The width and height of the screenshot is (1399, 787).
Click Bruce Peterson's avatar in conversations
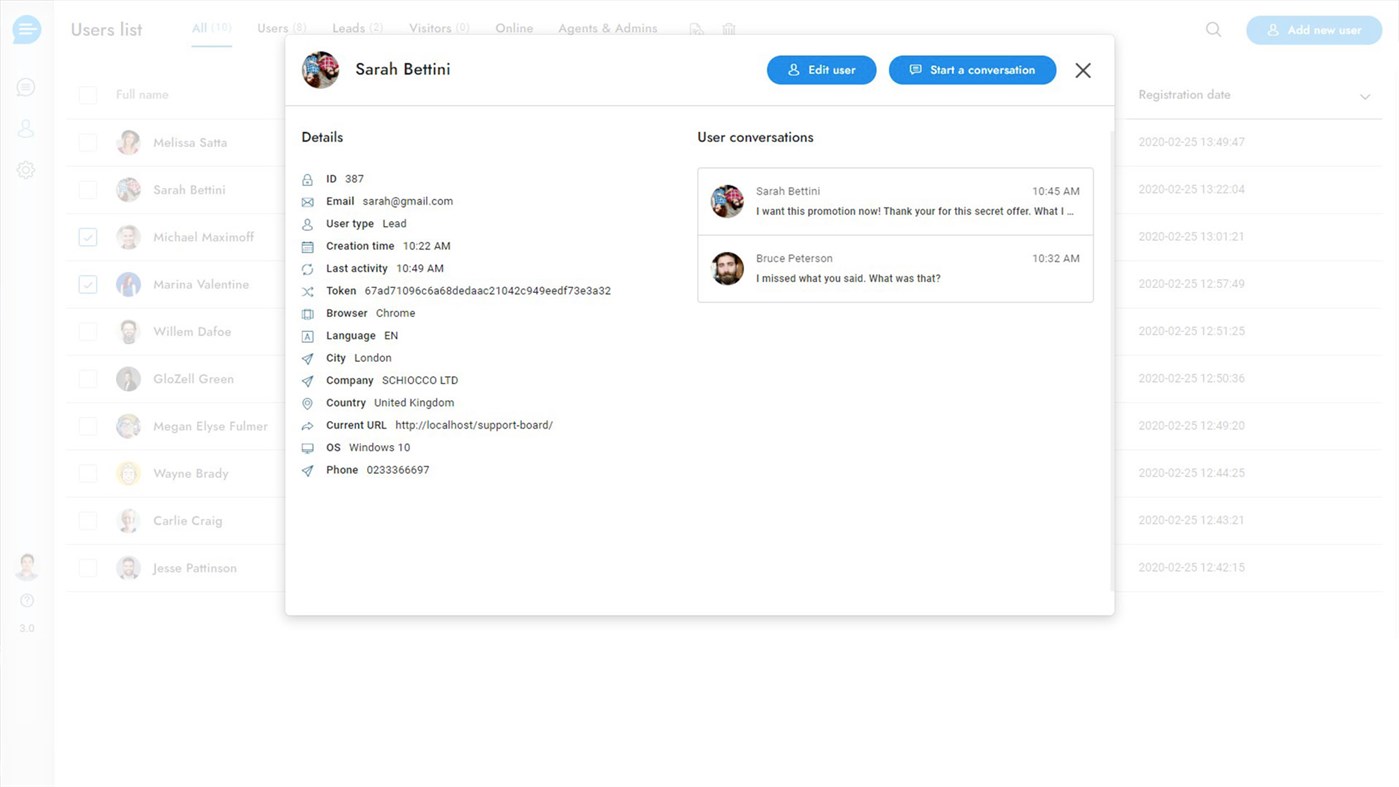tap(727, 268)
